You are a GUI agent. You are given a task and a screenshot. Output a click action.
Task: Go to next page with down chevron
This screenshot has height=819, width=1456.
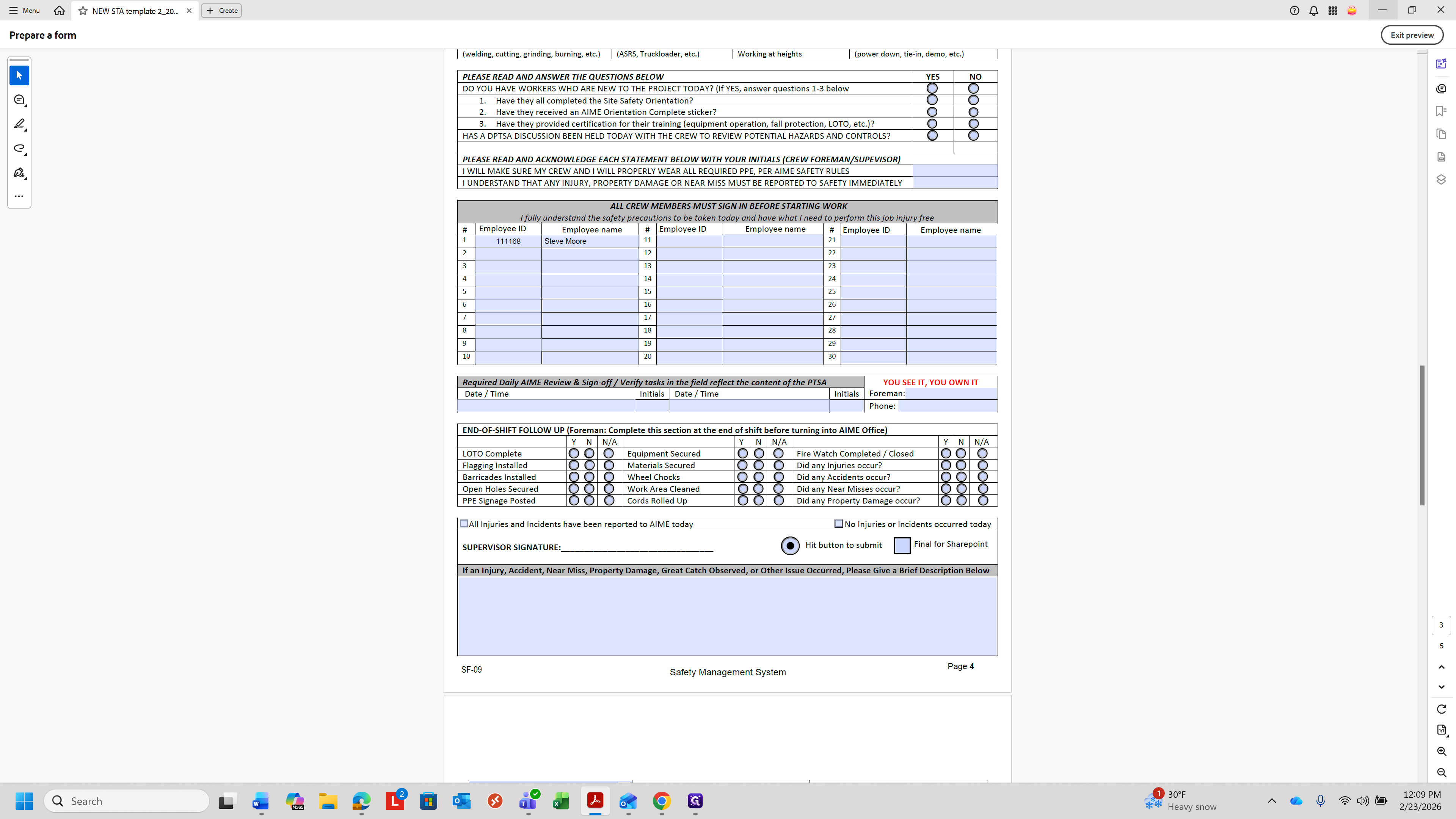pos(1441,687)
